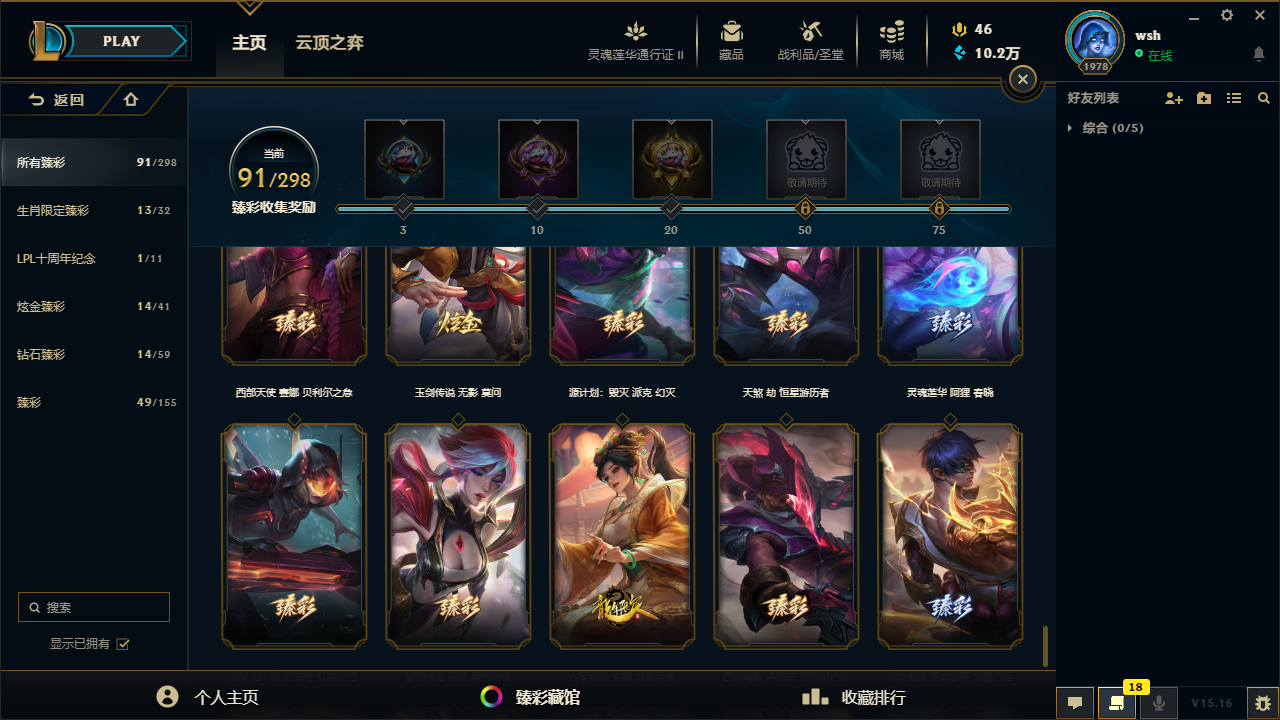The height and width of the screenshot is (720, 1280).
Task: Click the PLAY button
Action: point(122,41)
